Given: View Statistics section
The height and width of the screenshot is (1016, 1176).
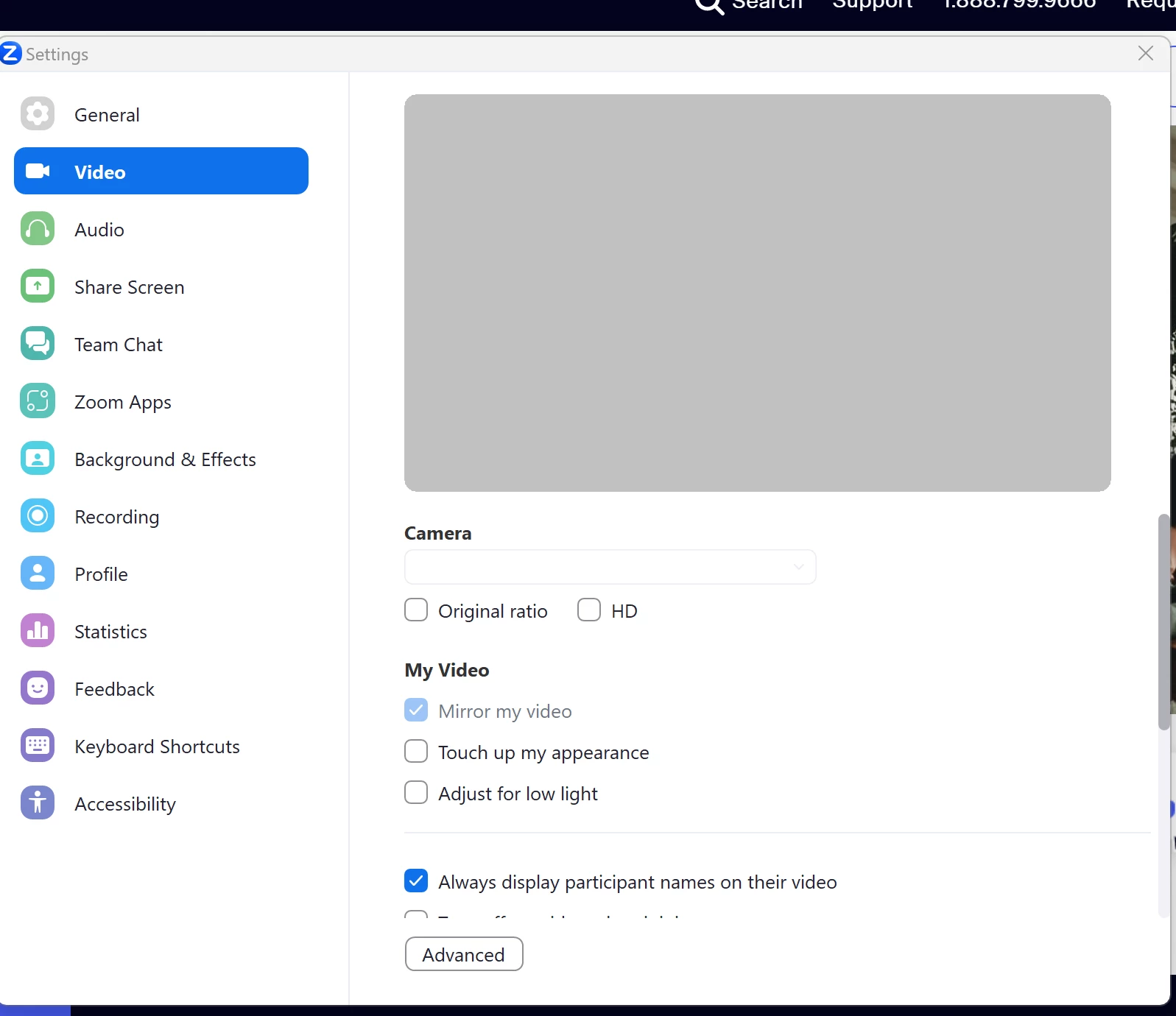Looking at the screenshot, I should click(x=161, y=631).
